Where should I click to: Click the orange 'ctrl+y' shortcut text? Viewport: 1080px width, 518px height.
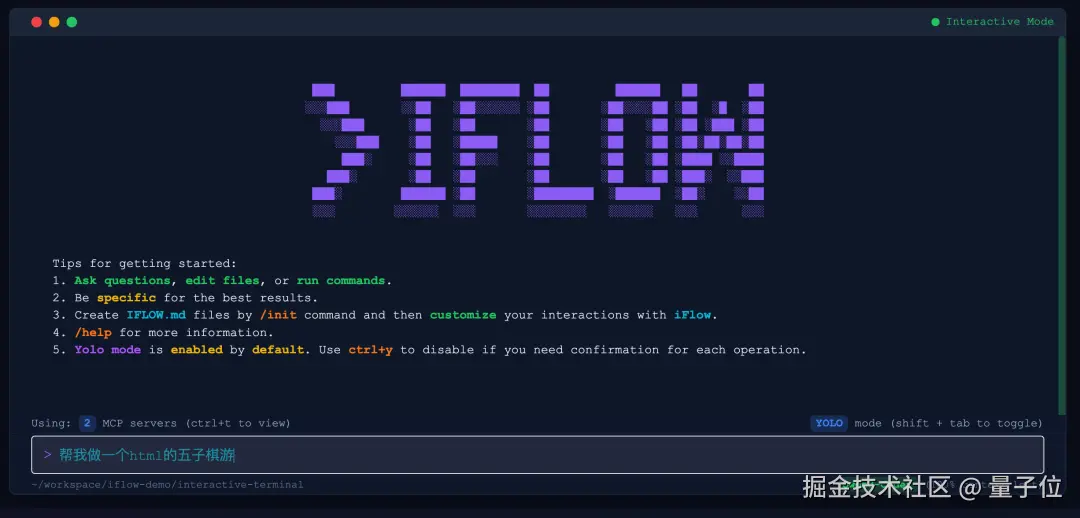pyautogui.click(x=371, y=349)
